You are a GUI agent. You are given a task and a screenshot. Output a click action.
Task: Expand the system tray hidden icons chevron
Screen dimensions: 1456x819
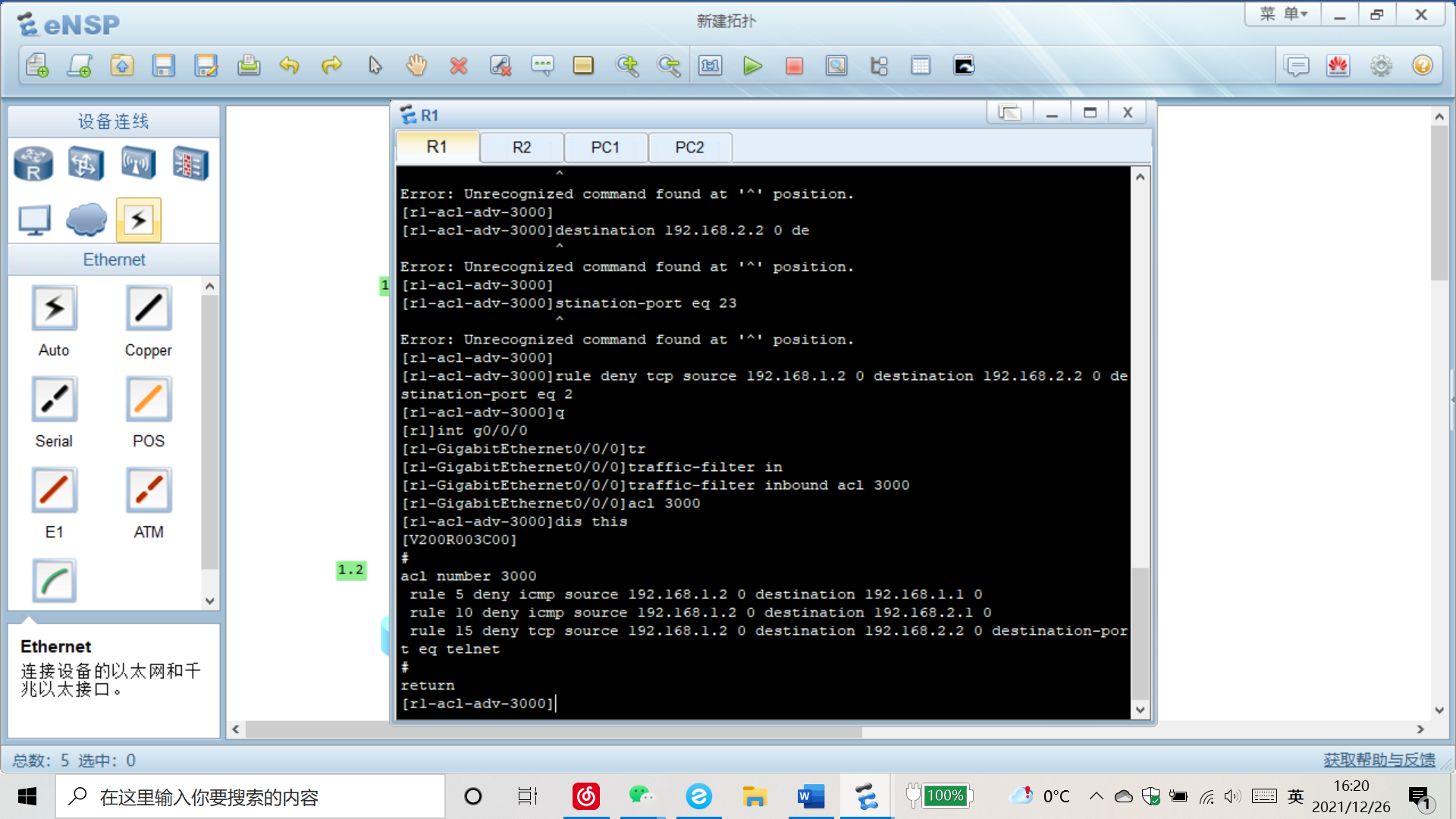tap(1096, 796)
